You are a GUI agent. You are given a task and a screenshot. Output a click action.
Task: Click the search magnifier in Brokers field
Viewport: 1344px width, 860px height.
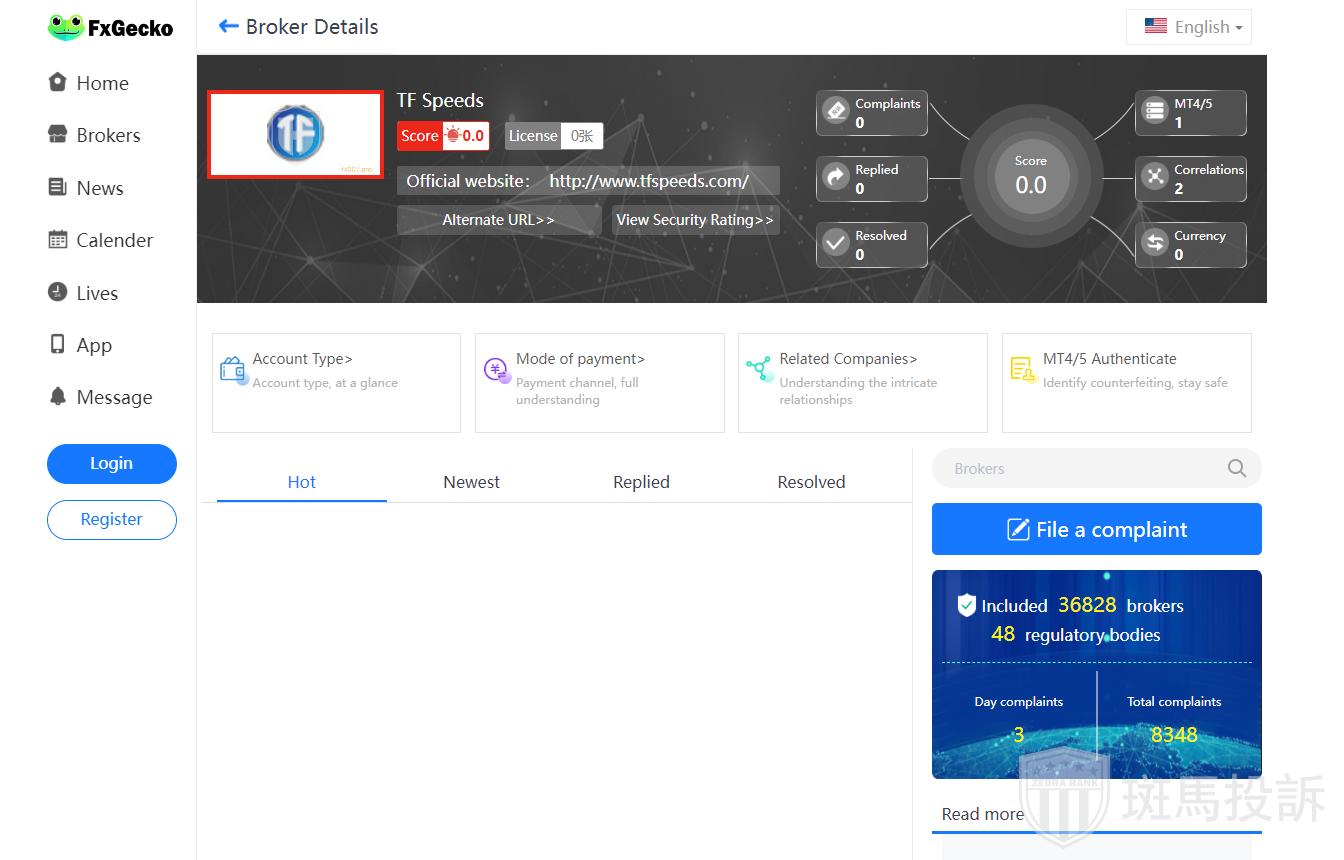(x=1237, y=468)
